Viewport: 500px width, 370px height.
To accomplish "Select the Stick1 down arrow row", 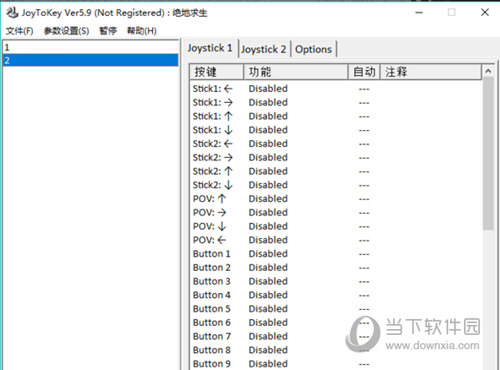I will 336,130.
